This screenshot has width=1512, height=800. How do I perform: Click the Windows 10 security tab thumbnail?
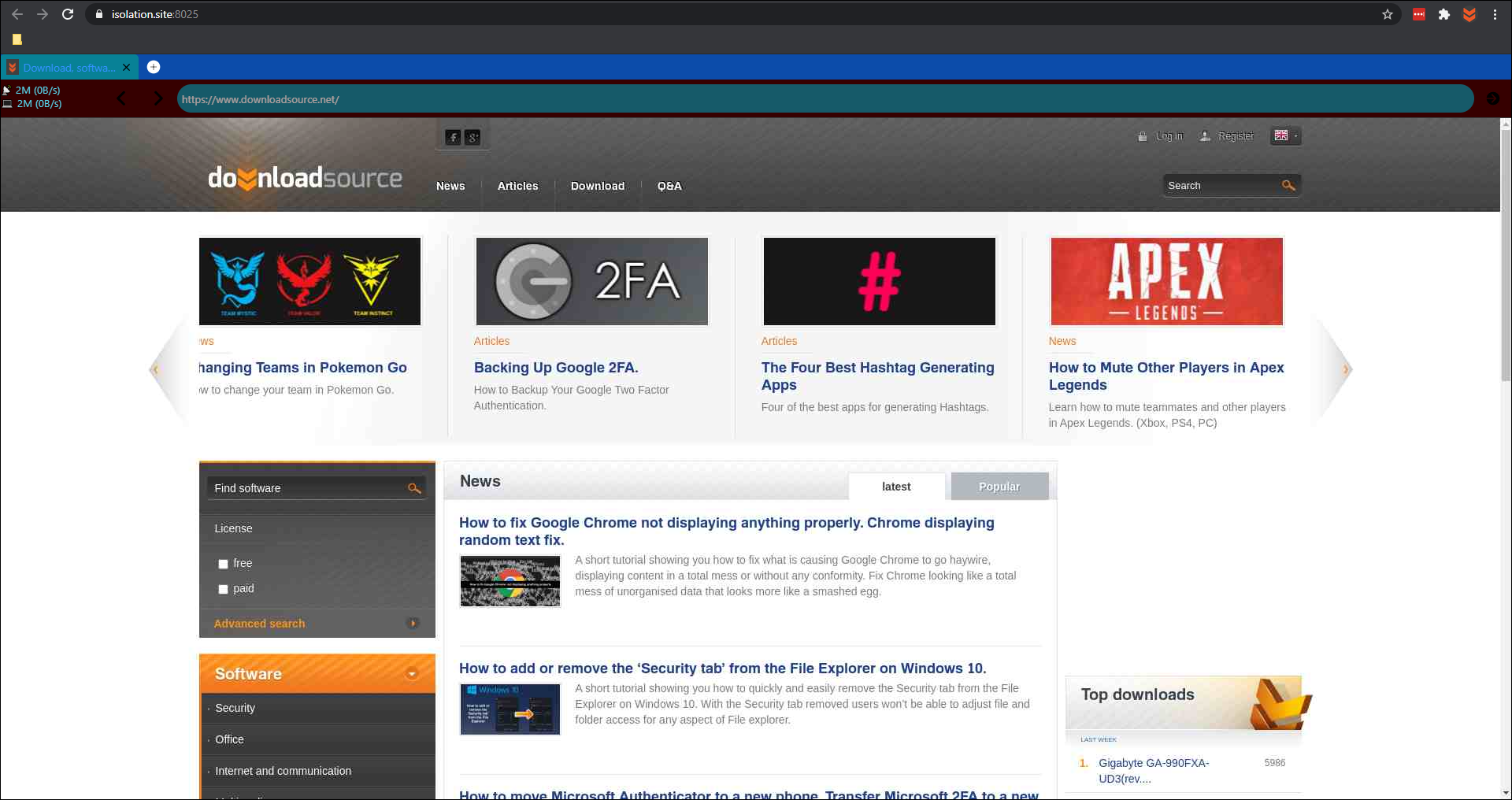coord(510,709)
